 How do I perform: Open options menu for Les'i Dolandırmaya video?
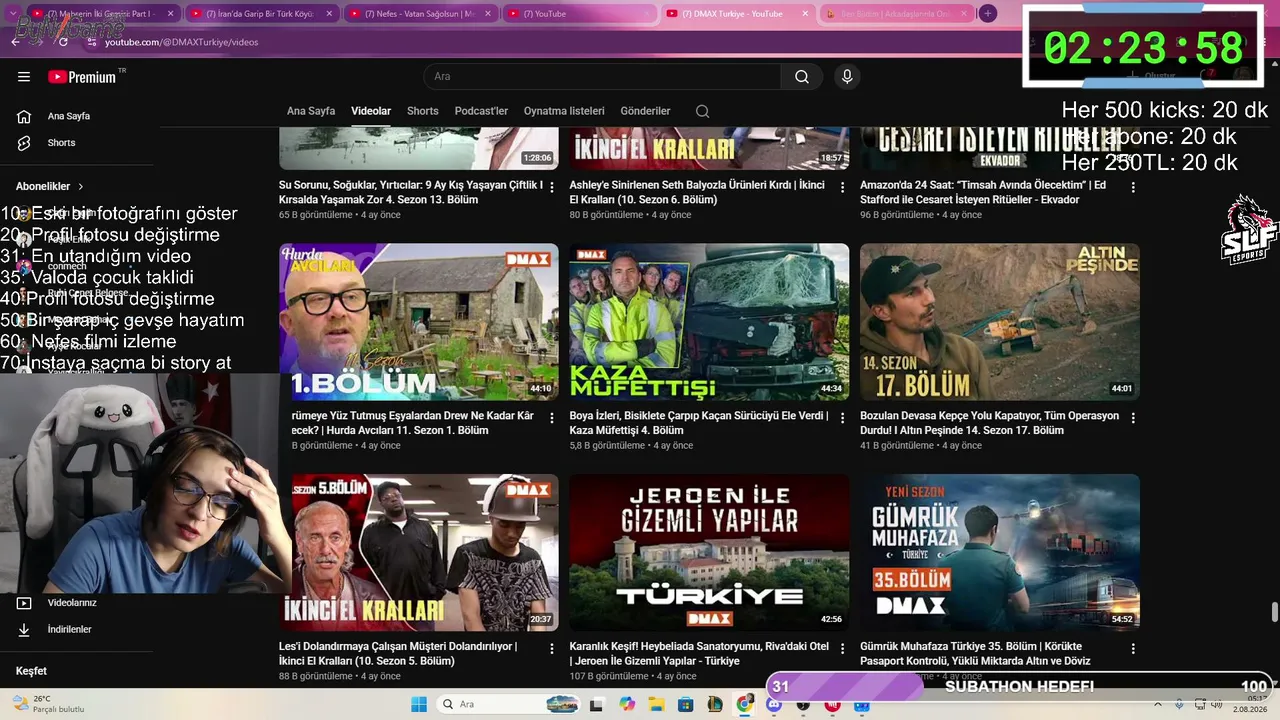552,649
